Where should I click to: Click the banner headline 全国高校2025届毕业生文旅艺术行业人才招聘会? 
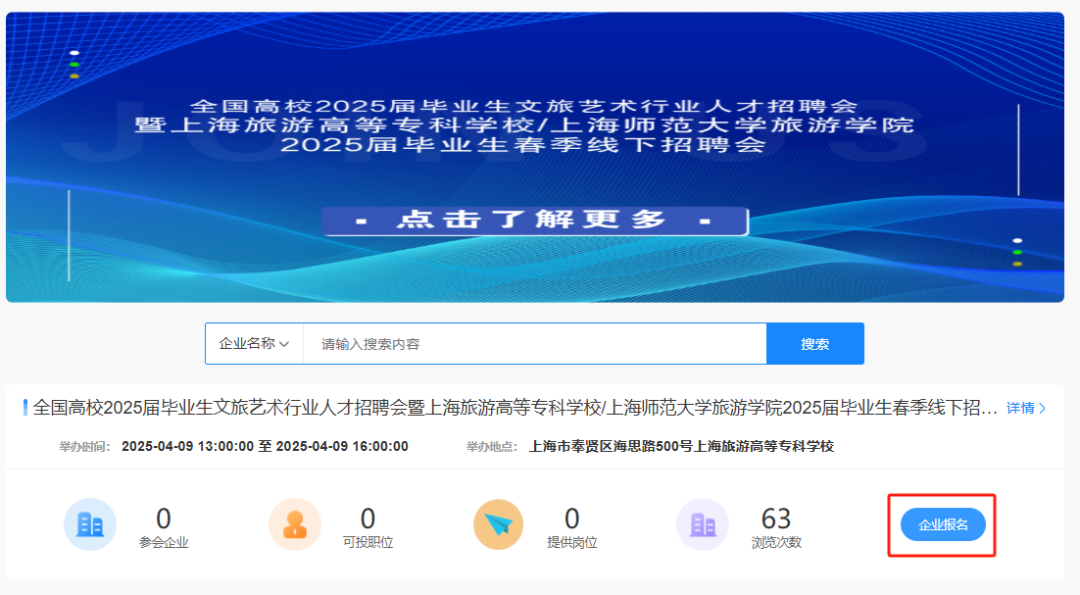523,106
